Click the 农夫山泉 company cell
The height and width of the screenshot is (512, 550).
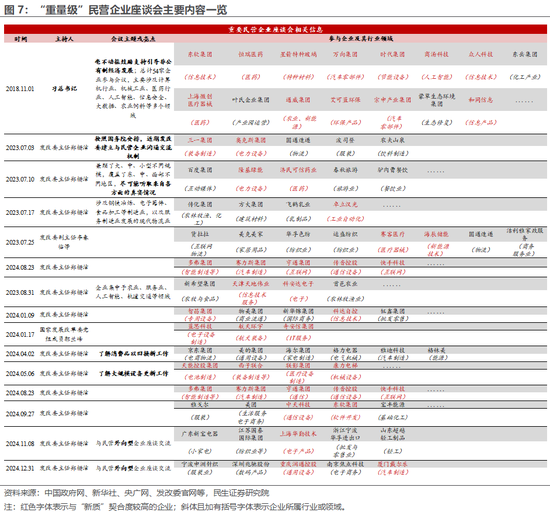[x=393, y=140]
